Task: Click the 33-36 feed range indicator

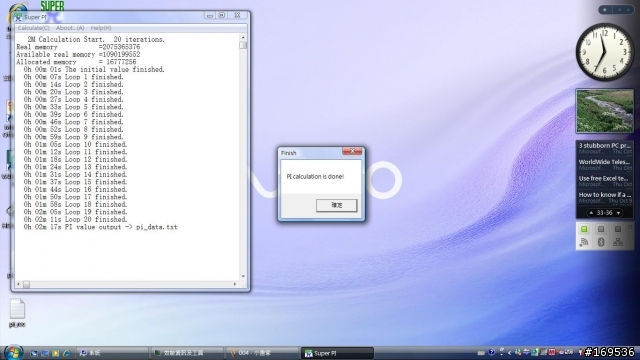Action: click(604, 213)
